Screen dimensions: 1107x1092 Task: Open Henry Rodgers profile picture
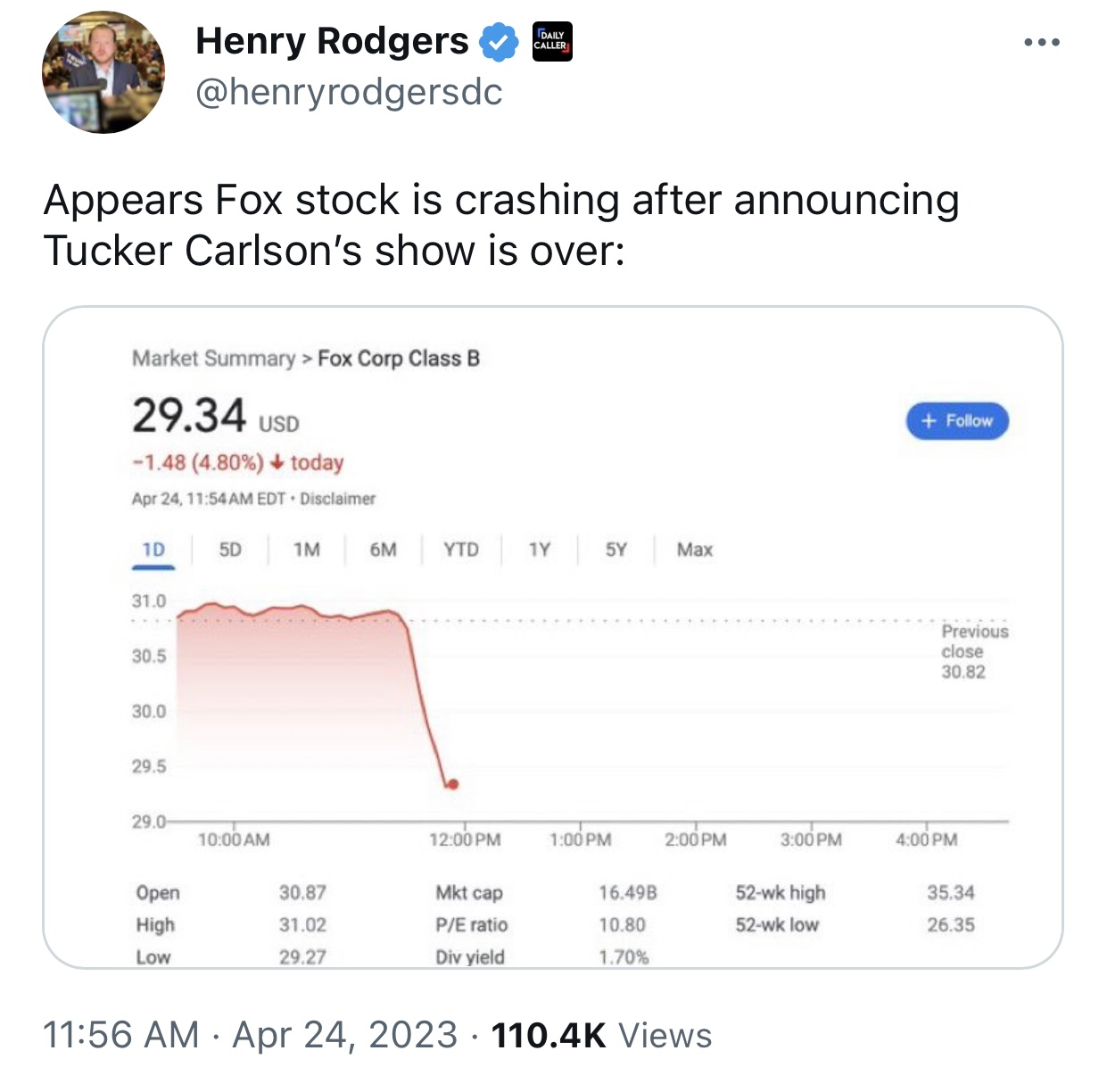tap(103, 72)
